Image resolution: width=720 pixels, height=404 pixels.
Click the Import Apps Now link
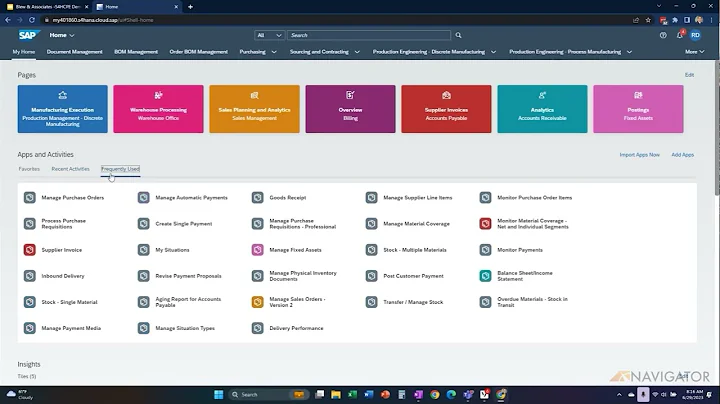coord(640,155)
